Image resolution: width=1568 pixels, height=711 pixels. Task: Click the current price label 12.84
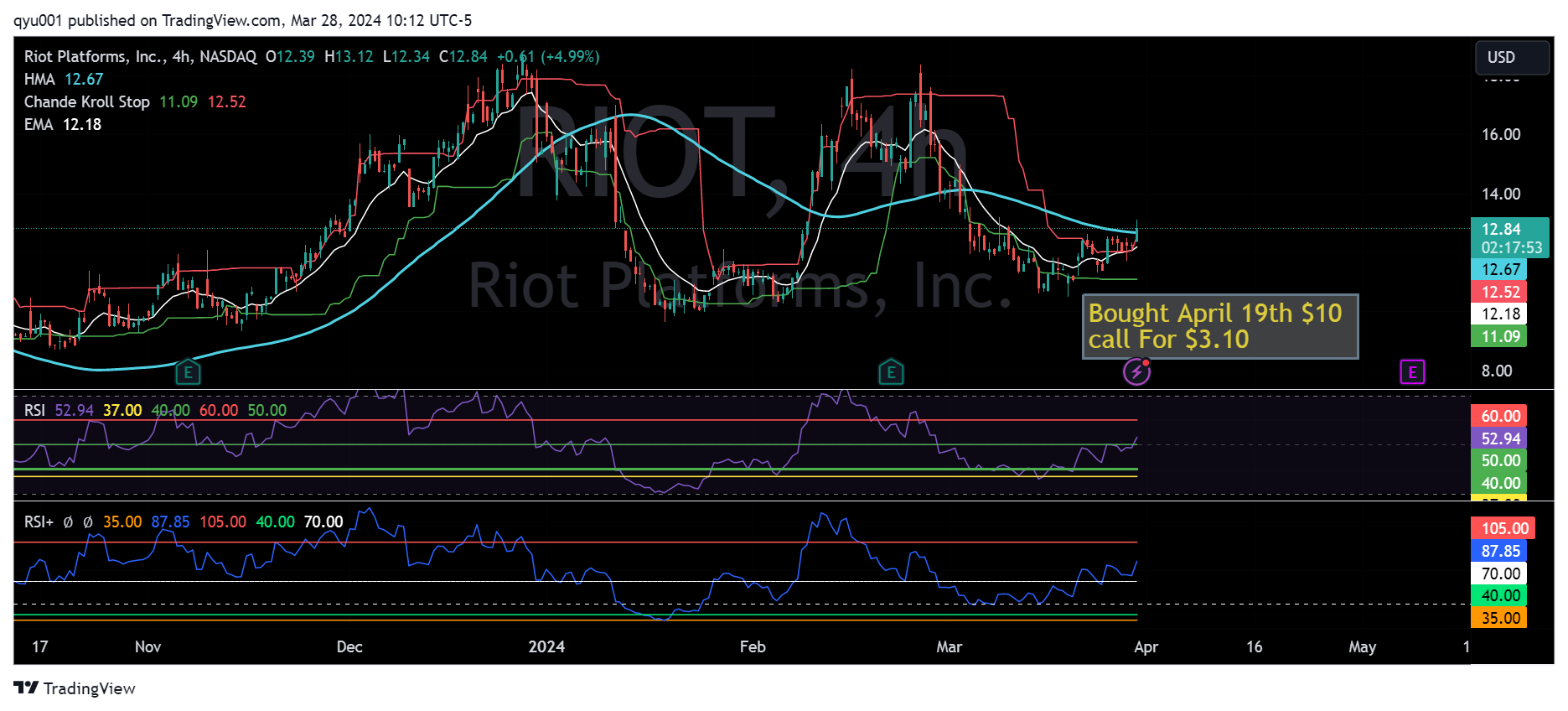pos(1510,229)
